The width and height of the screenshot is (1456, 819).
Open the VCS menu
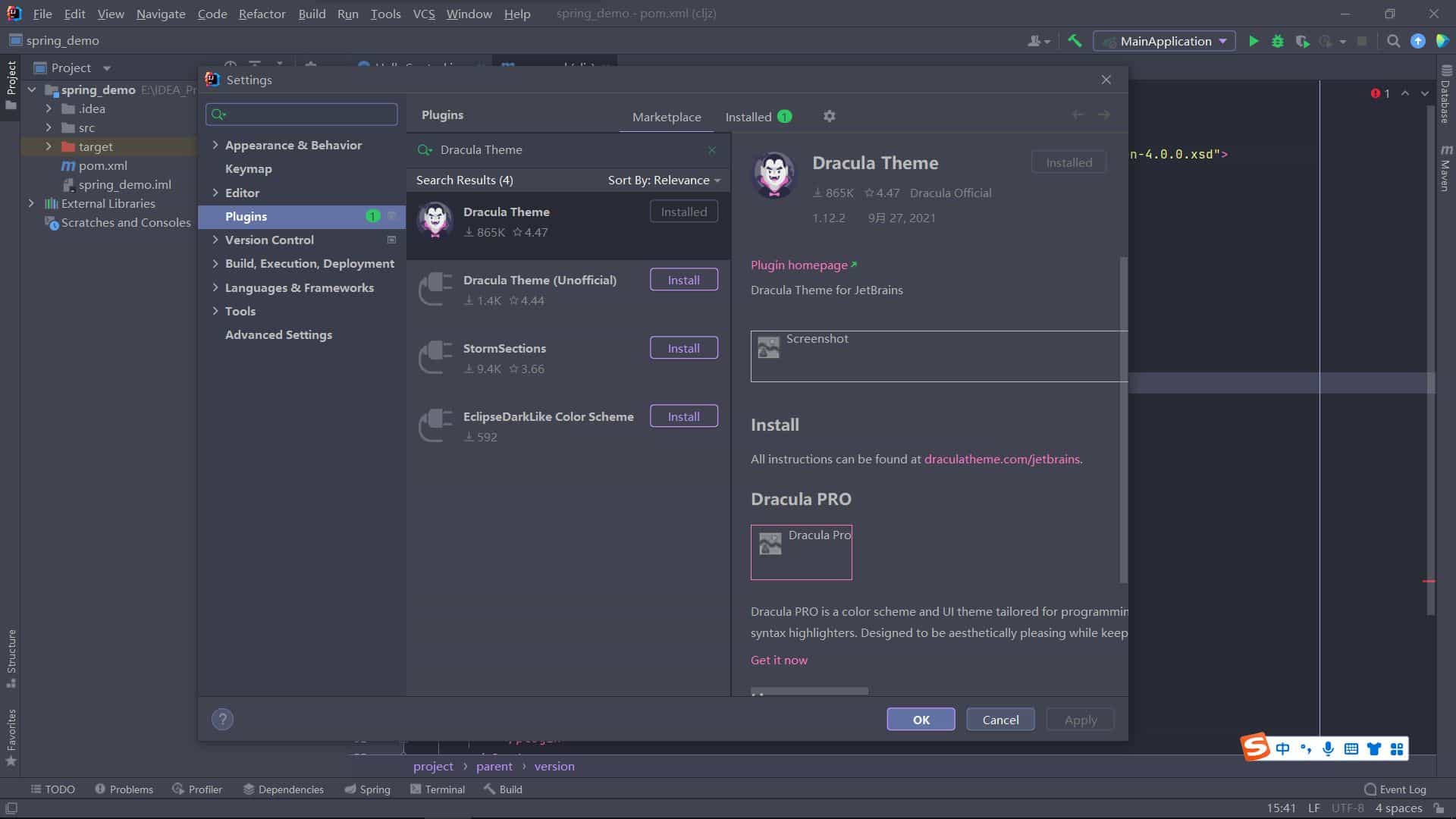point(424,14)
